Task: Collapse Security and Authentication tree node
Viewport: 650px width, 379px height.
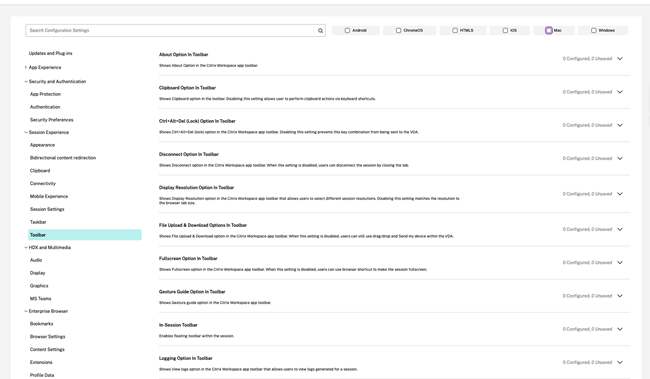Action: coord(26,82)
